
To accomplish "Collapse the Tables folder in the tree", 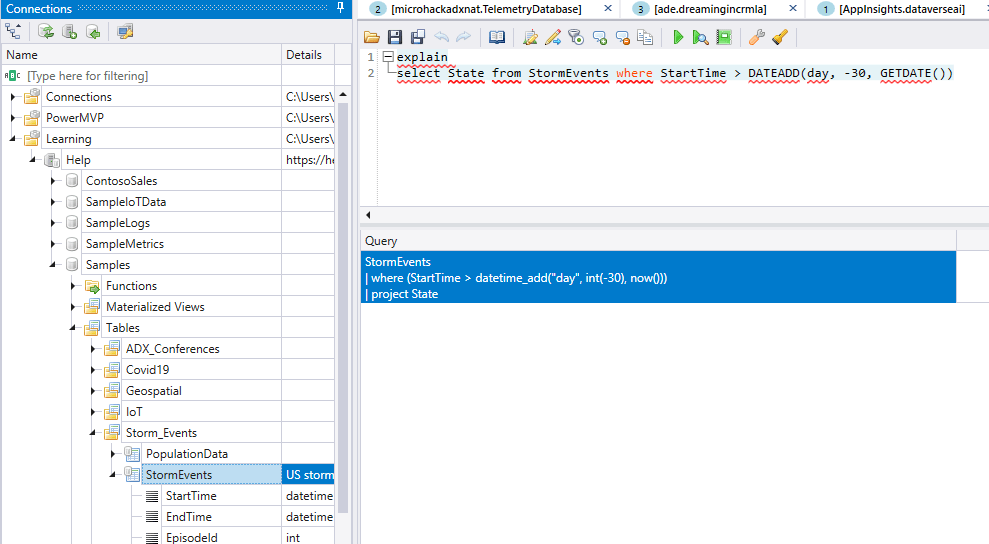I will click(73, 328).
